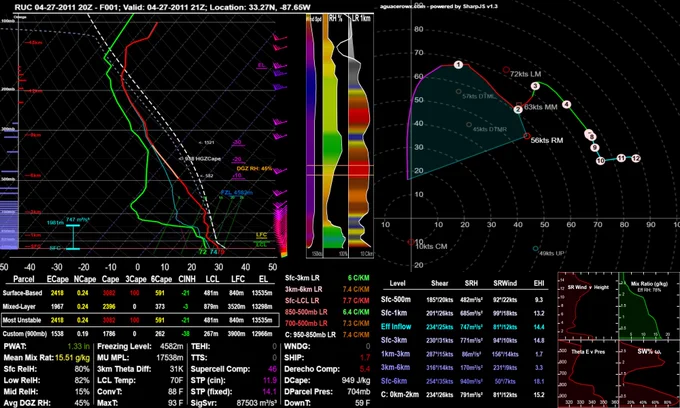Click the CINH column header
The width and height of the screenshot is (680, 408).
(x=187, y=279)
